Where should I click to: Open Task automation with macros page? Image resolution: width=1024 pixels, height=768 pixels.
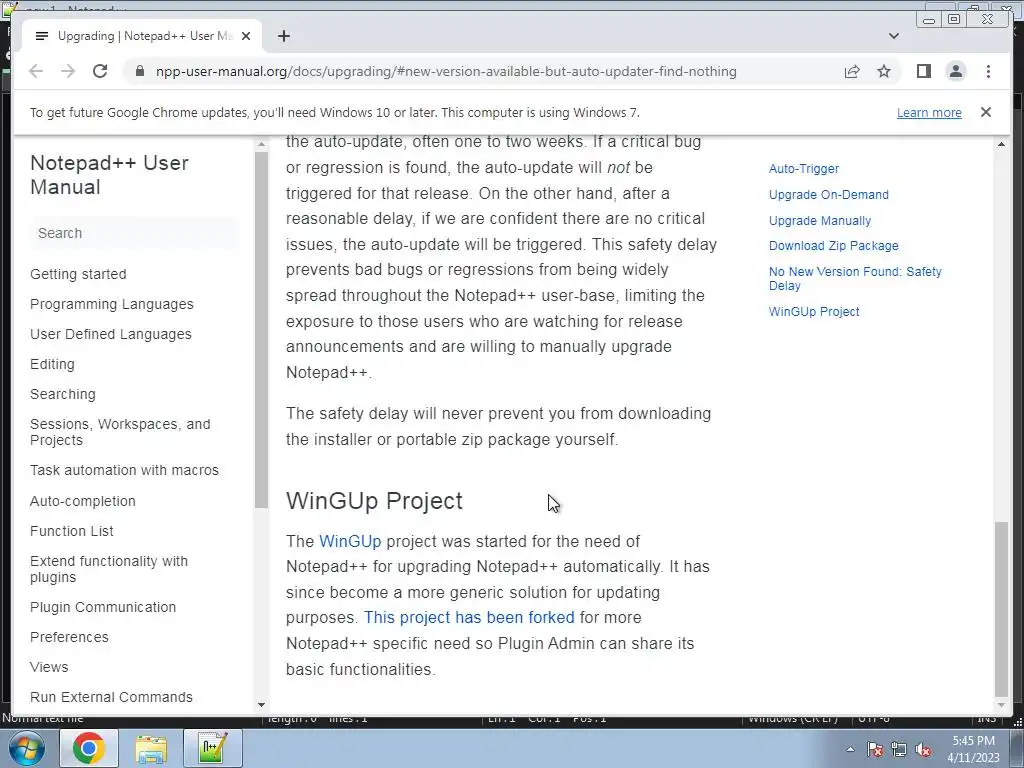[124, 470]
